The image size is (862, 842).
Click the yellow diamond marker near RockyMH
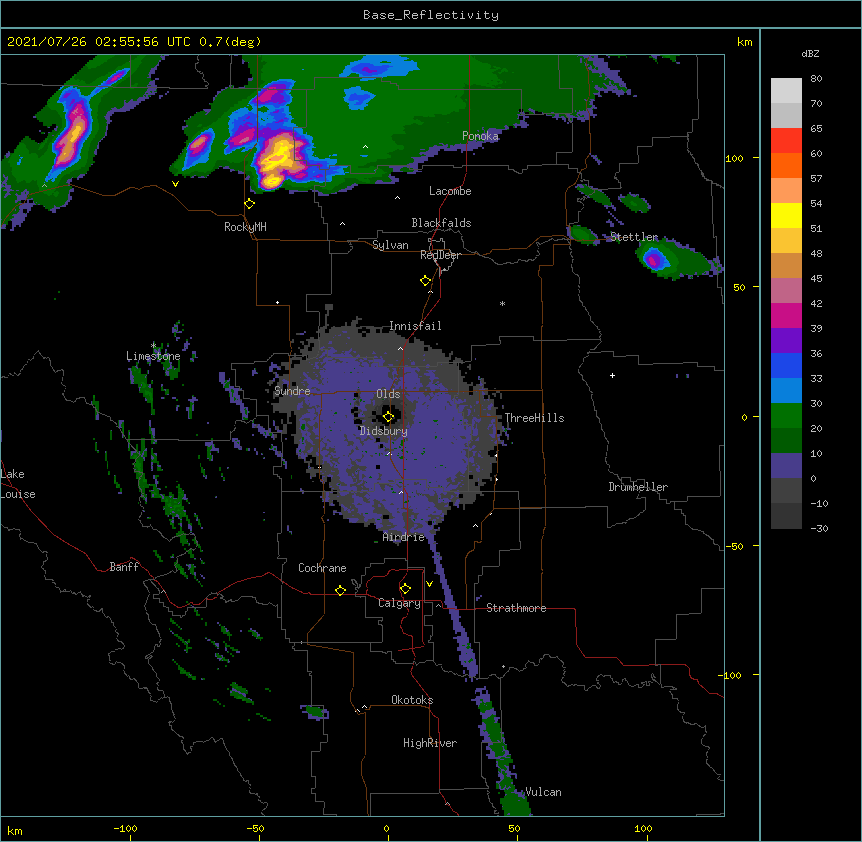250,204
